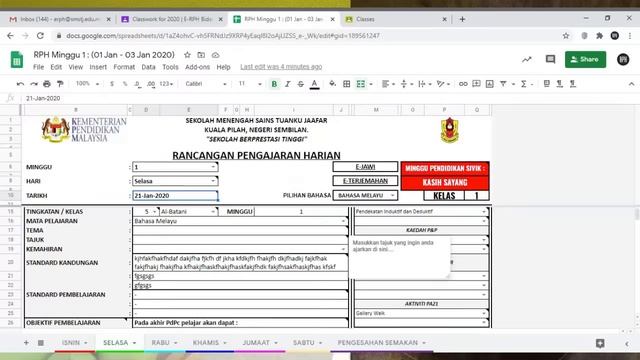The height and width of the screenshot is (360, 640).
Task: Click the Insert link icon
Action: [463, 84]
